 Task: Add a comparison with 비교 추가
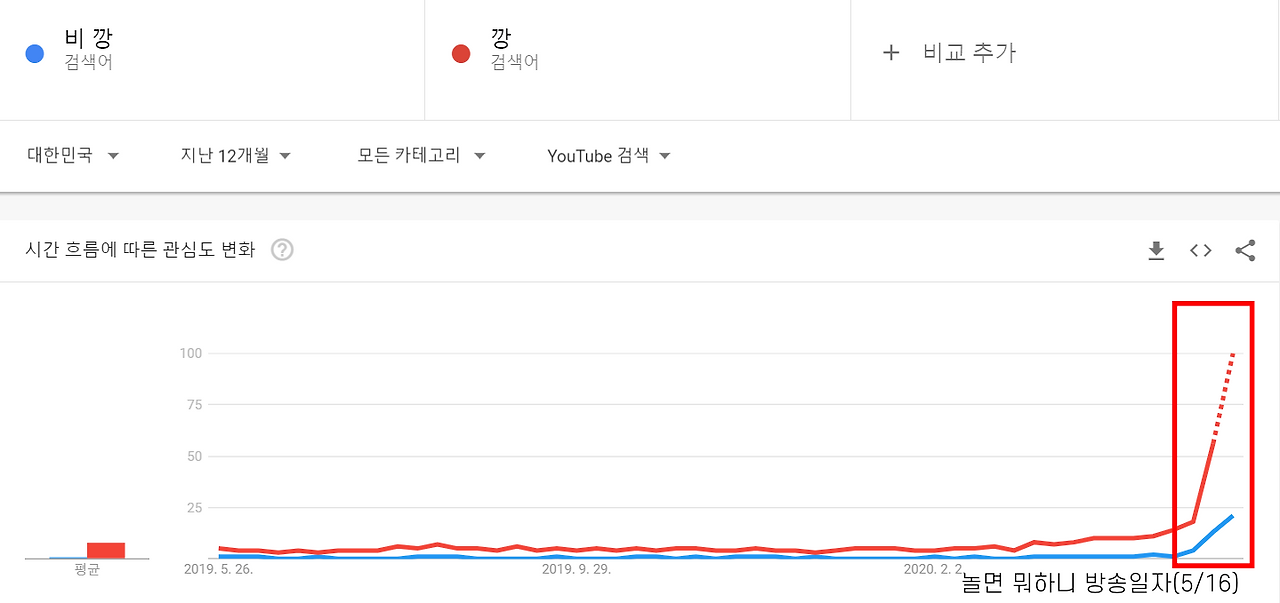[x=968, y=53]
